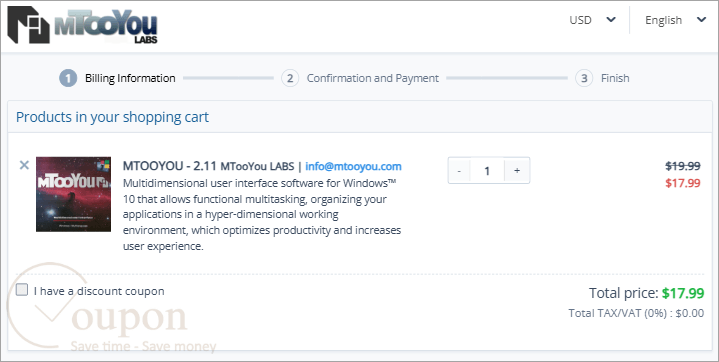Click the MTooYou product thumbnail image

(x=73, y=194)
